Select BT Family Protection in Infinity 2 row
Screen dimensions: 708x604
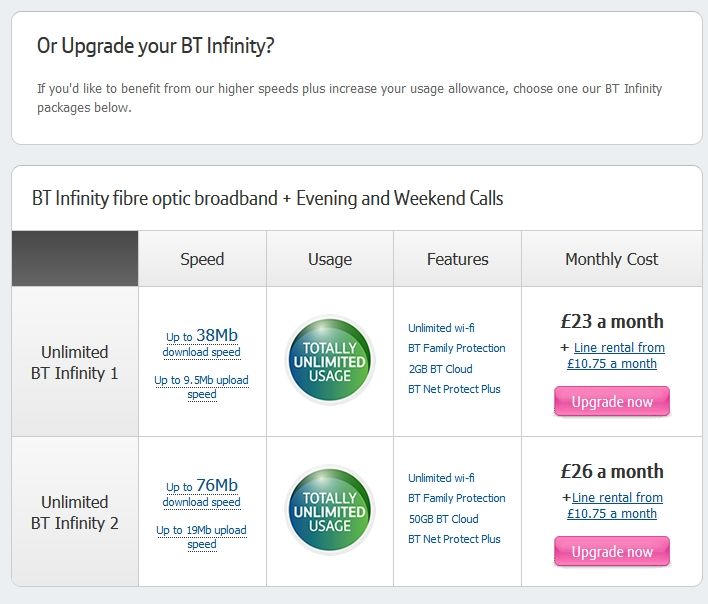456,498
